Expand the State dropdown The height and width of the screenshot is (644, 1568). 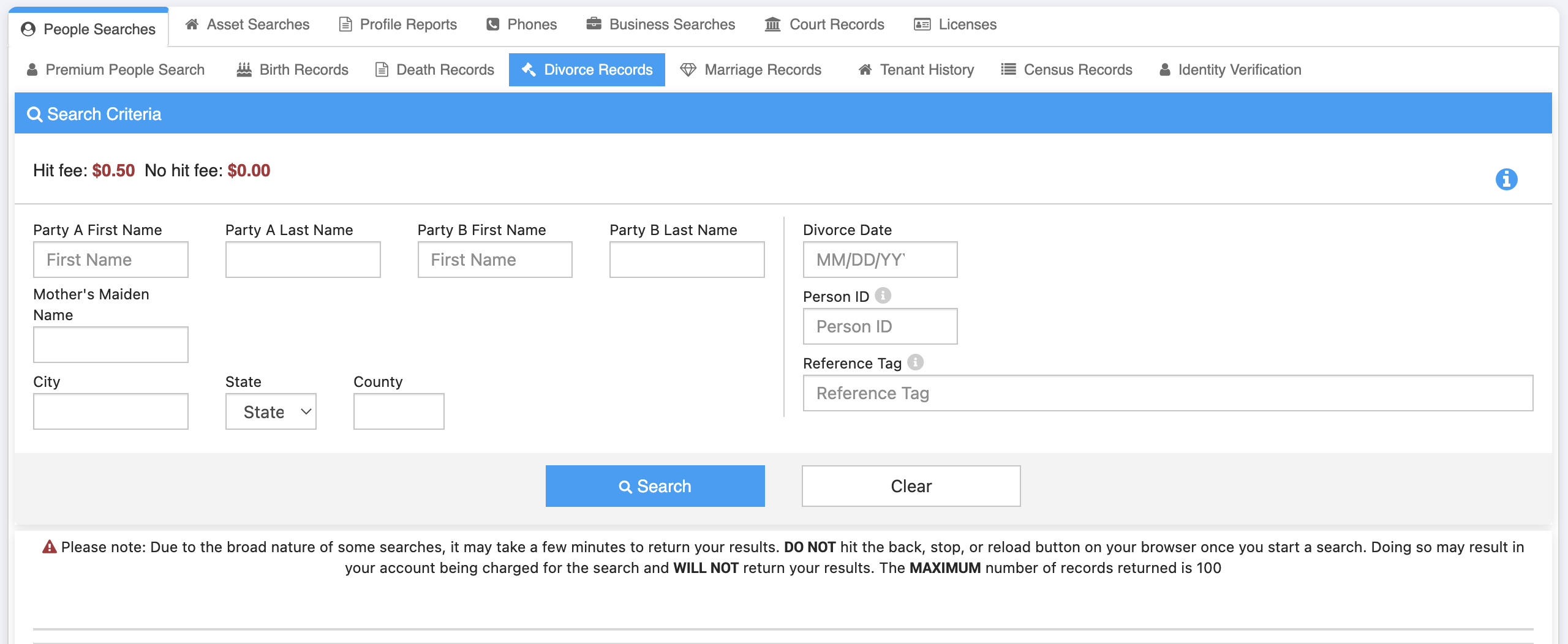(x=271, y=412)
